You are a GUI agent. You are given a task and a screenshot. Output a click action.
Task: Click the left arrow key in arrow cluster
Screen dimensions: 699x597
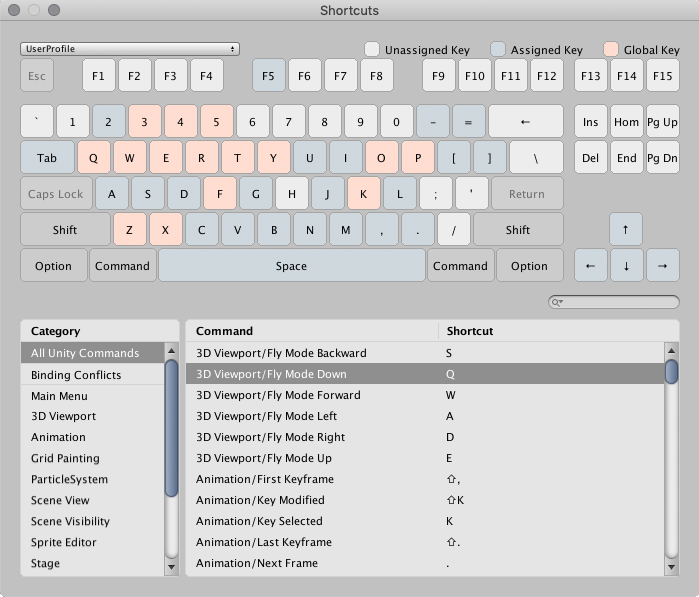[591, 266]
